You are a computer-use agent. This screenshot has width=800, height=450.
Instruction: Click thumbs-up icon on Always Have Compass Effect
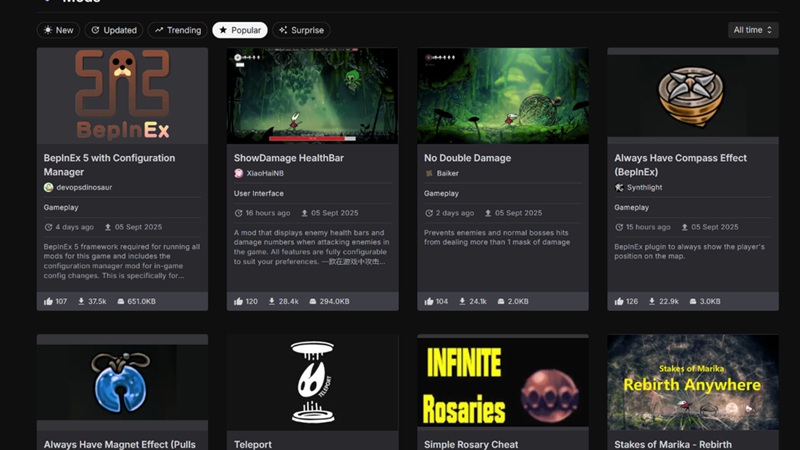tap(619, 301)
